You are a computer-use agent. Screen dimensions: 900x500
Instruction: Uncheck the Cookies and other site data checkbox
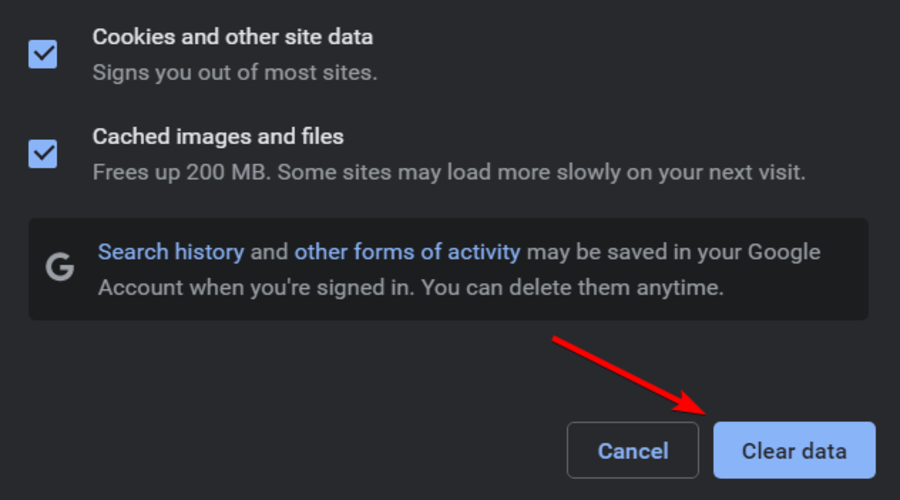(43, 54)
